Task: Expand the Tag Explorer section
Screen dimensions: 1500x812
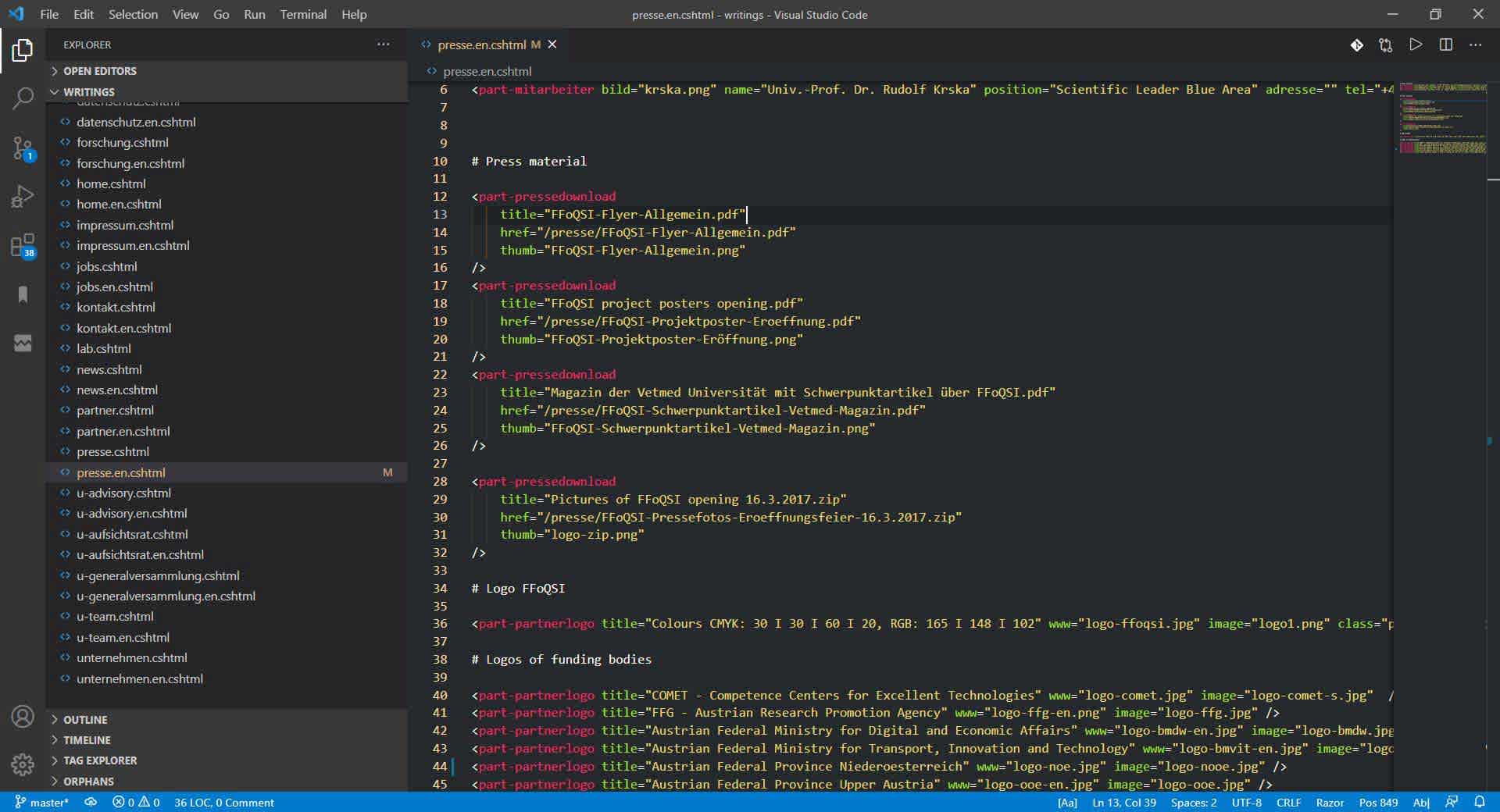Action: [99, 760]
